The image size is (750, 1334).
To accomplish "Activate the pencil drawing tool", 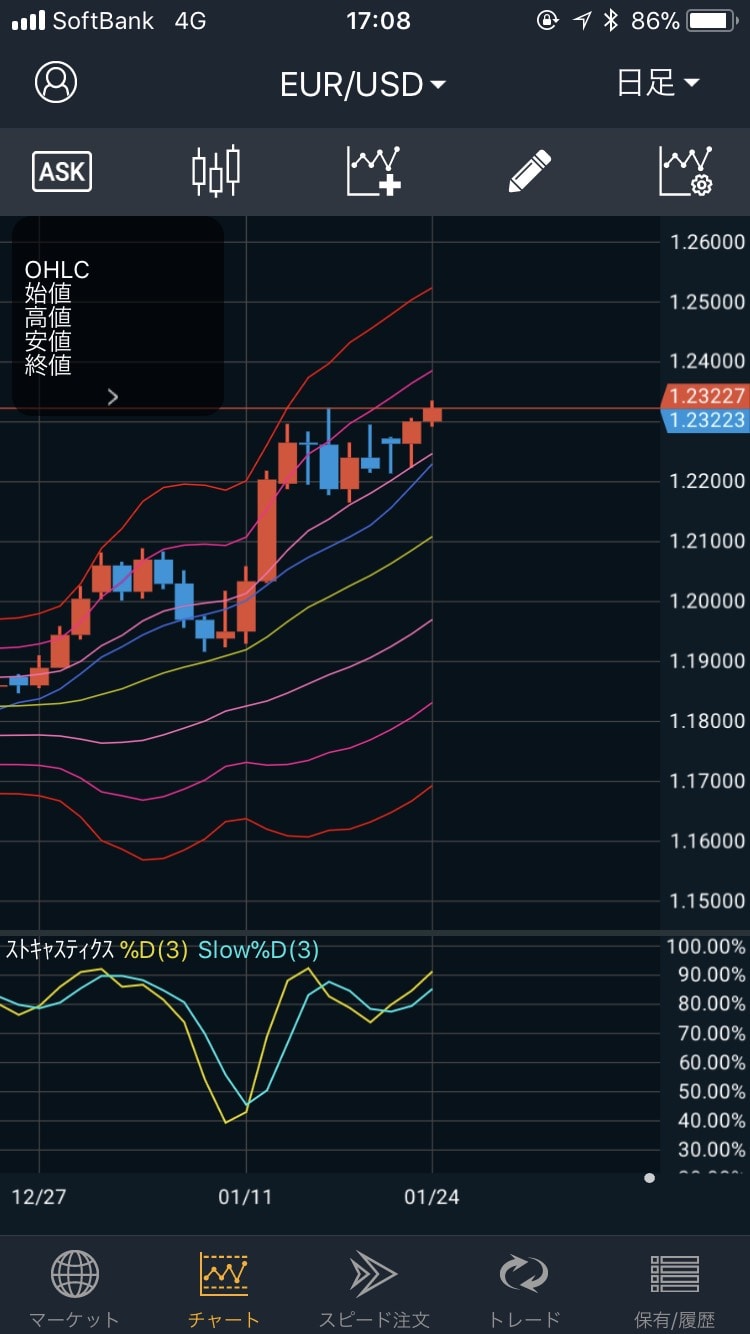I will (530, 171).
